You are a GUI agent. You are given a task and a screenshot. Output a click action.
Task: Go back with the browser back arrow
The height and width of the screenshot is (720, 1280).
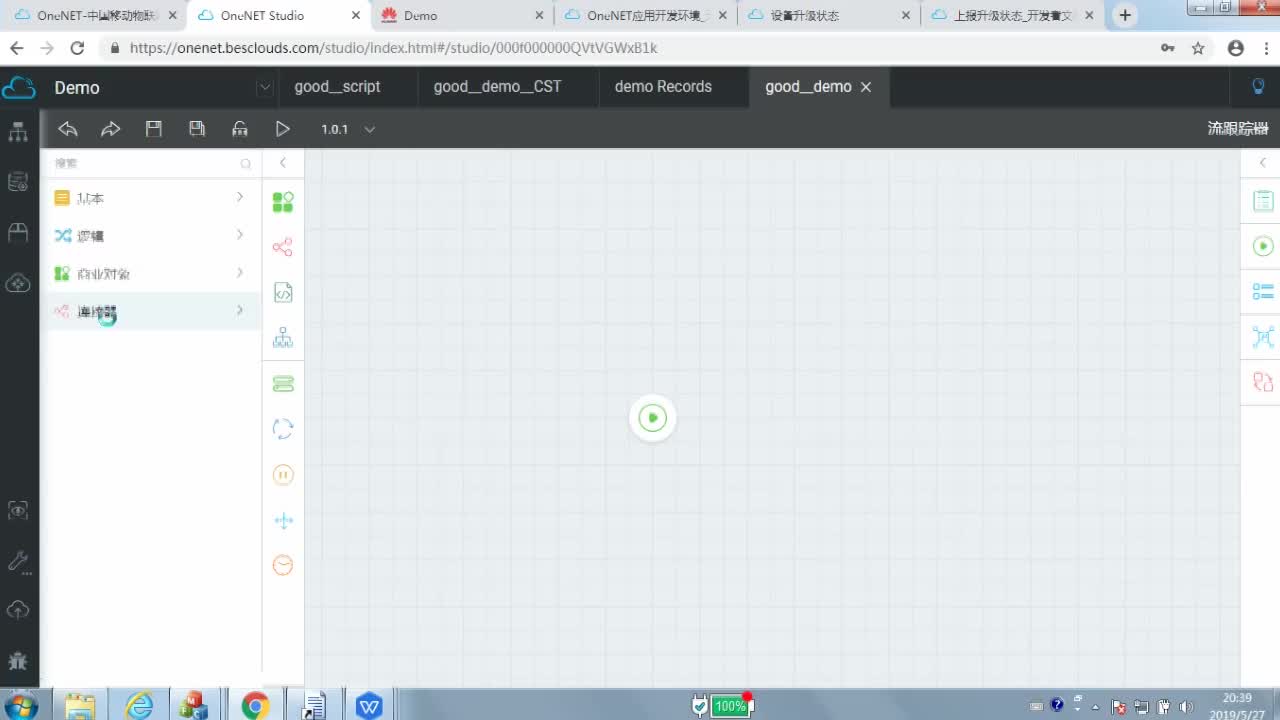click(x=16, y=48)
